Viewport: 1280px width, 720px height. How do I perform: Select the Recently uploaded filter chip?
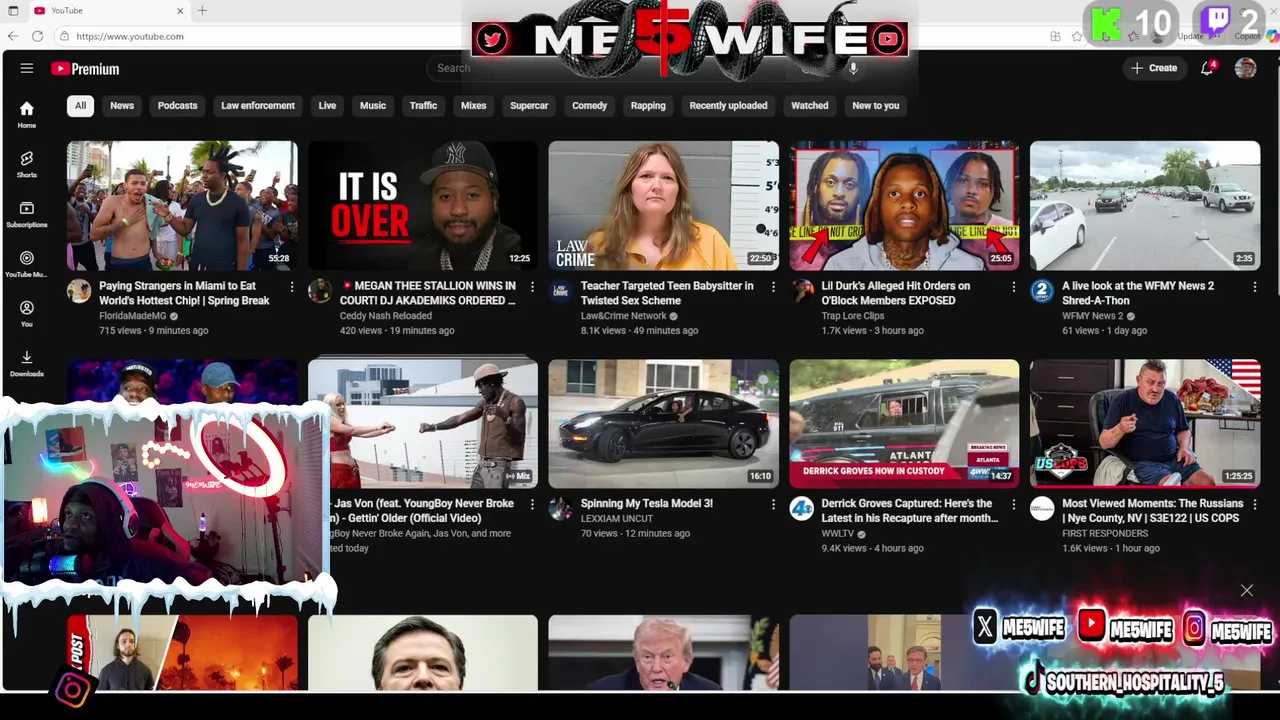point(728,105)
